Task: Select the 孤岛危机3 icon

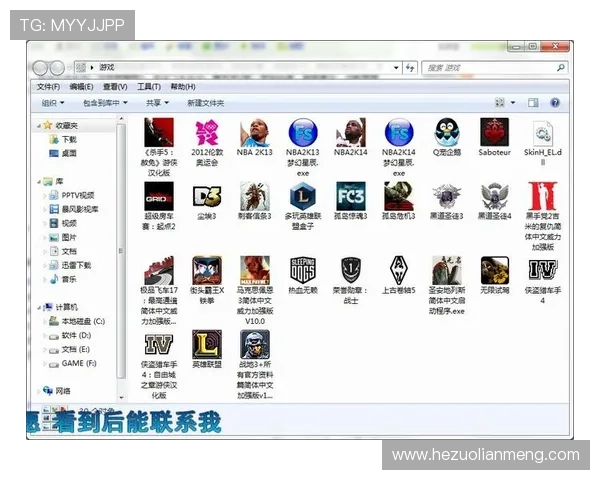Action: point(399,196)
